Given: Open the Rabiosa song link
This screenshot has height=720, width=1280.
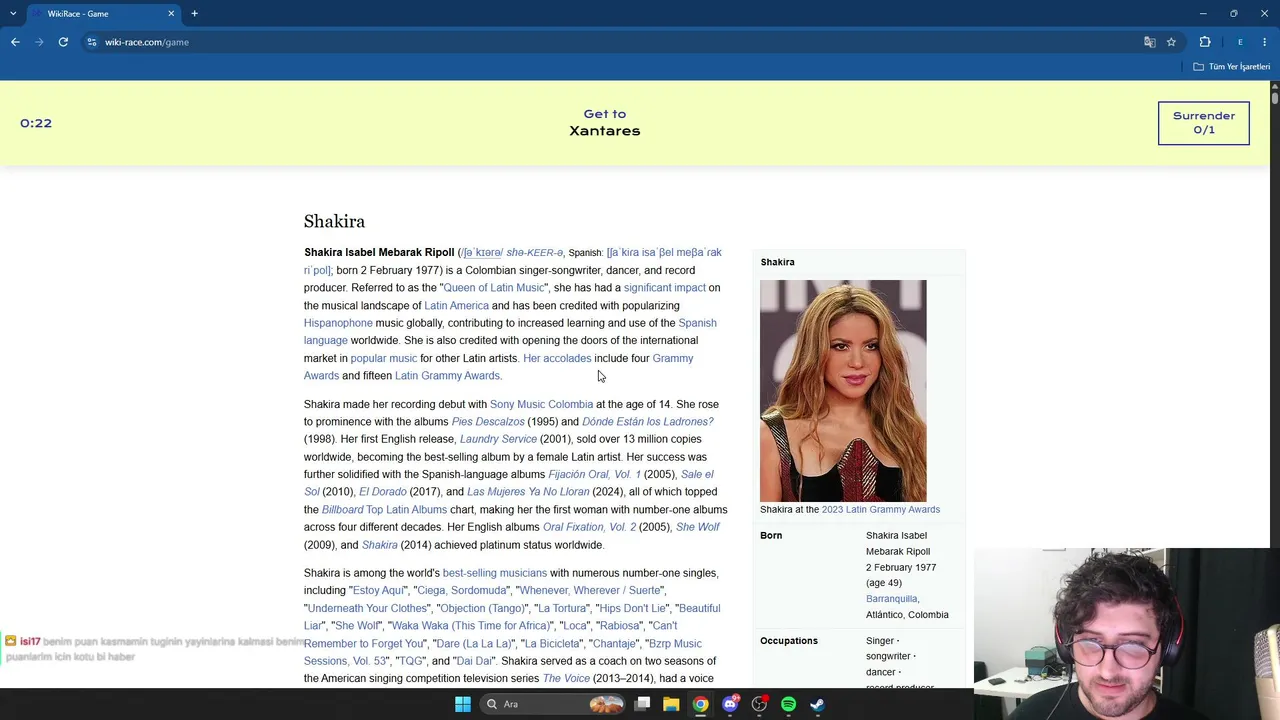Looking at the screenshot, I should [x=620, y=626].
